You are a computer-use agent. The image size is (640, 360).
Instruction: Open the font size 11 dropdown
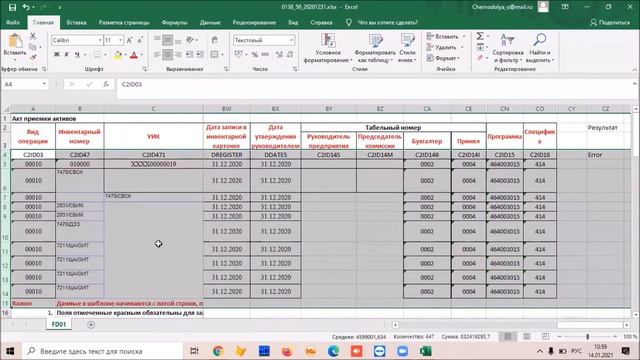pos(120,40)
